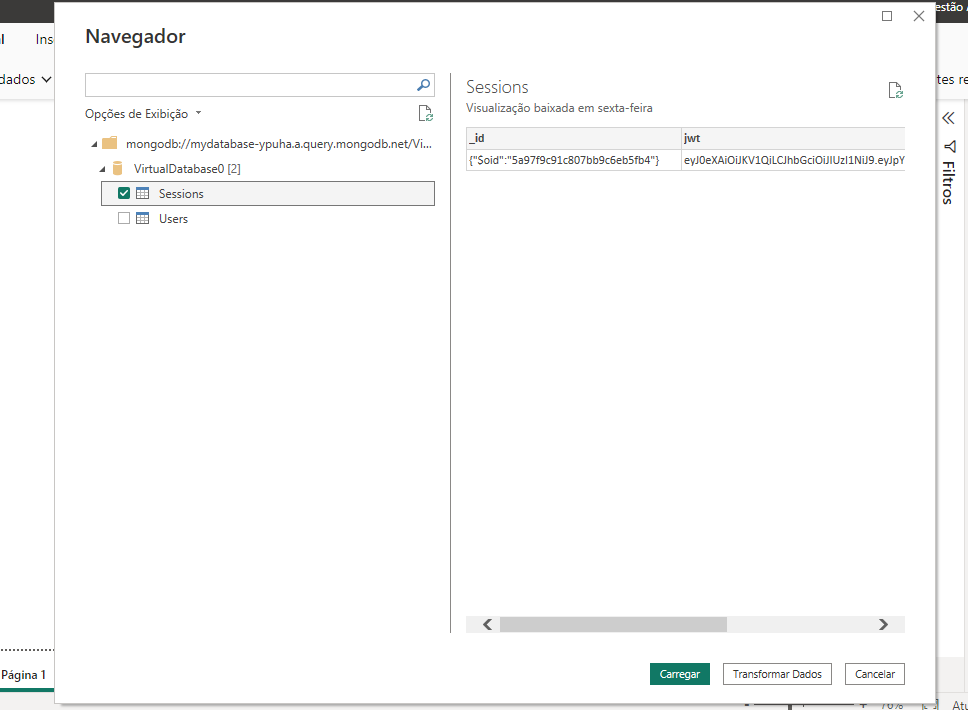
Task: Check the Users table checkbox
Action: pyautogui.click(x=124, y=219)
